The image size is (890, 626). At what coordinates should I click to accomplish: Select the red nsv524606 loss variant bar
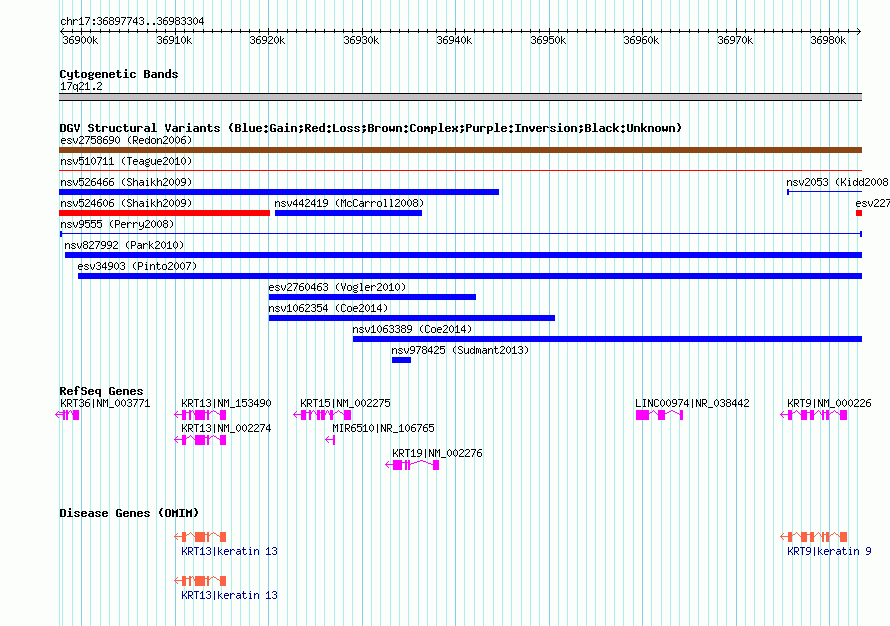click(165, 213)
